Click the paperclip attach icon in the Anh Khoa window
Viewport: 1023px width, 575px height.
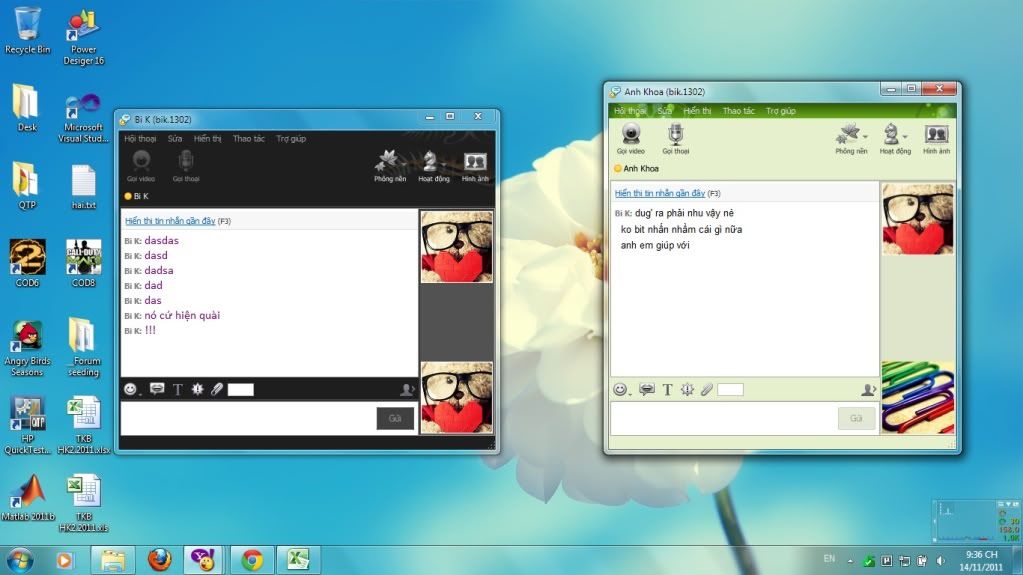(707, 390)
